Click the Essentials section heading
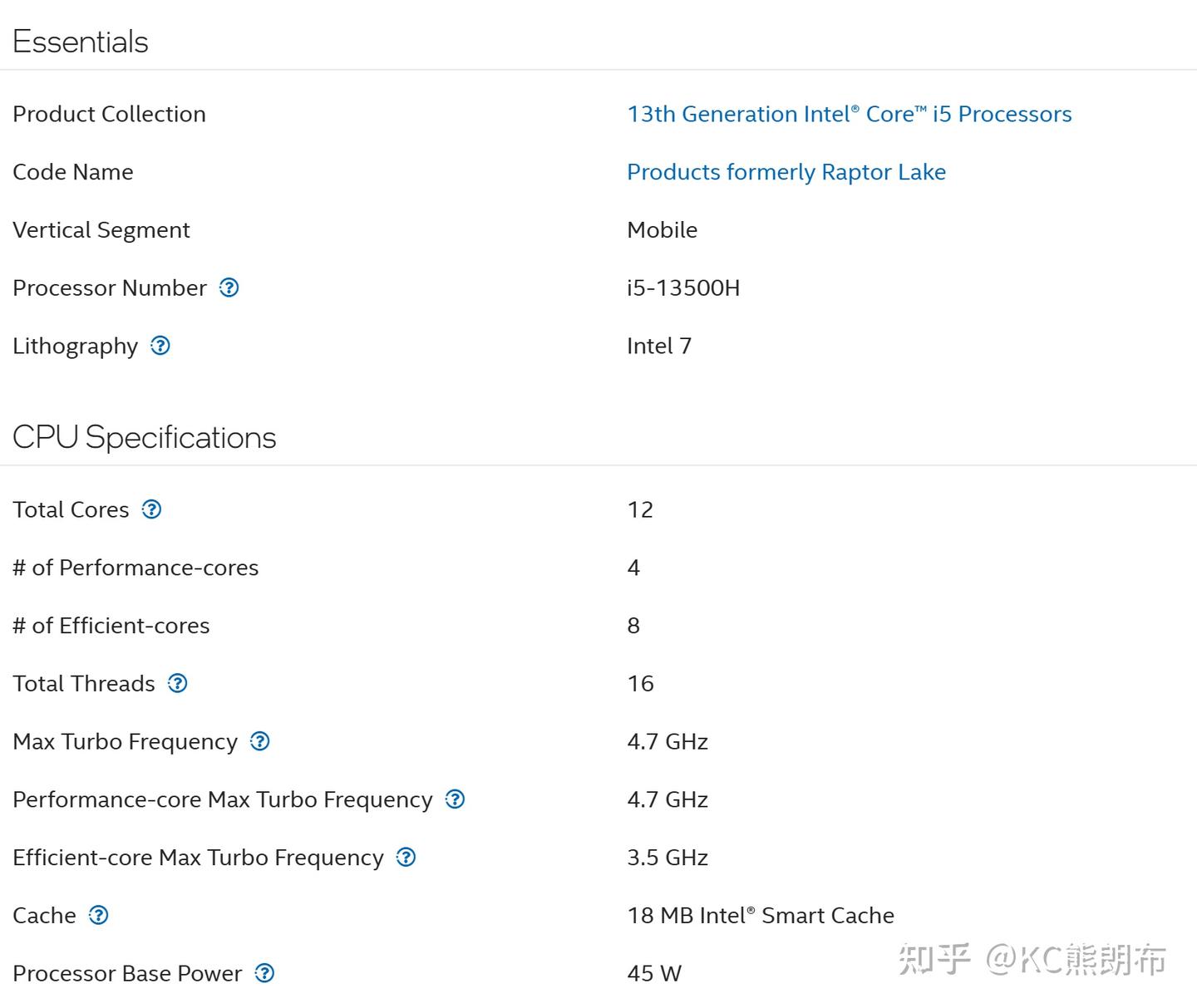 pos(81,42)
